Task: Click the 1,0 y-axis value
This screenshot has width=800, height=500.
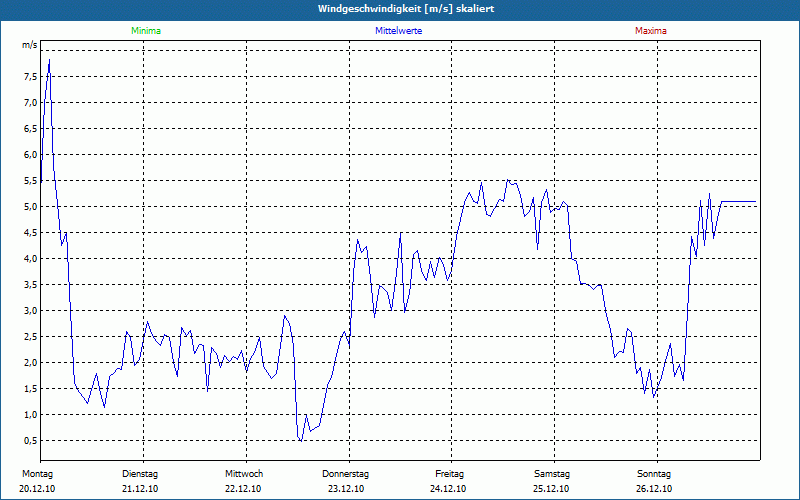Action: pos(31,415)
